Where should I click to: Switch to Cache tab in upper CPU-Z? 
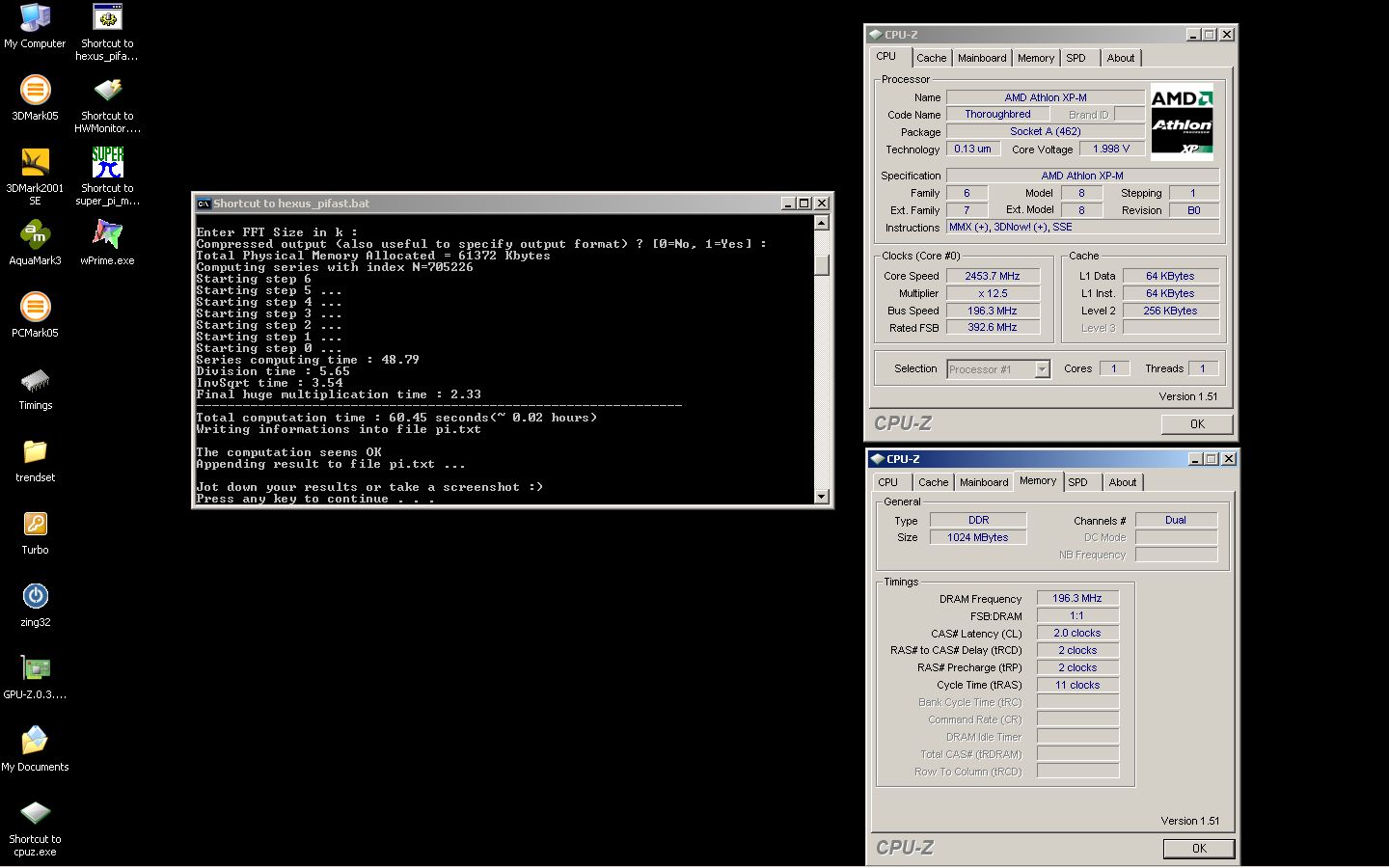click(x=932, y=58)
